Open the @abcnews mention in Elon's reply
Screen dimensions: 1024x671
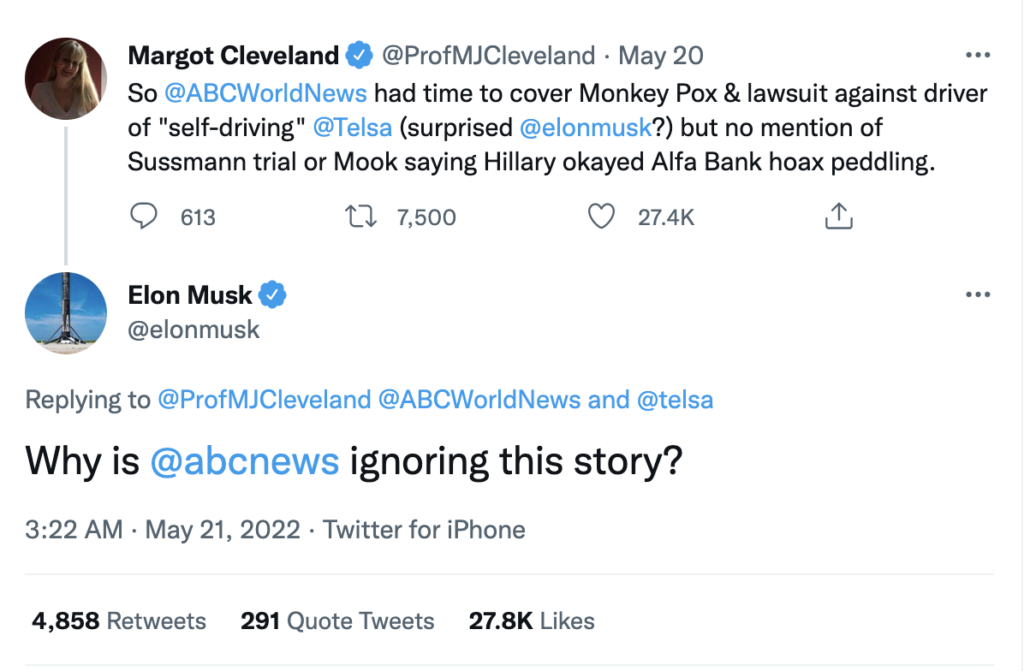pyautogui.click(x=244, y=461)
